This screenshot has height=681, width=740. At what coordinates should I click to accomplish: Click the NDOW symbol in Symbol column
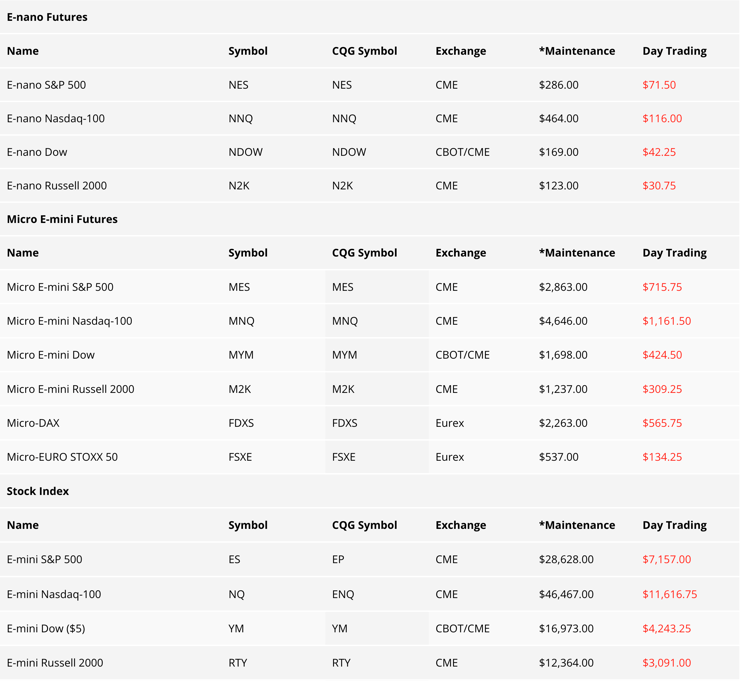(x=245, y=152)
